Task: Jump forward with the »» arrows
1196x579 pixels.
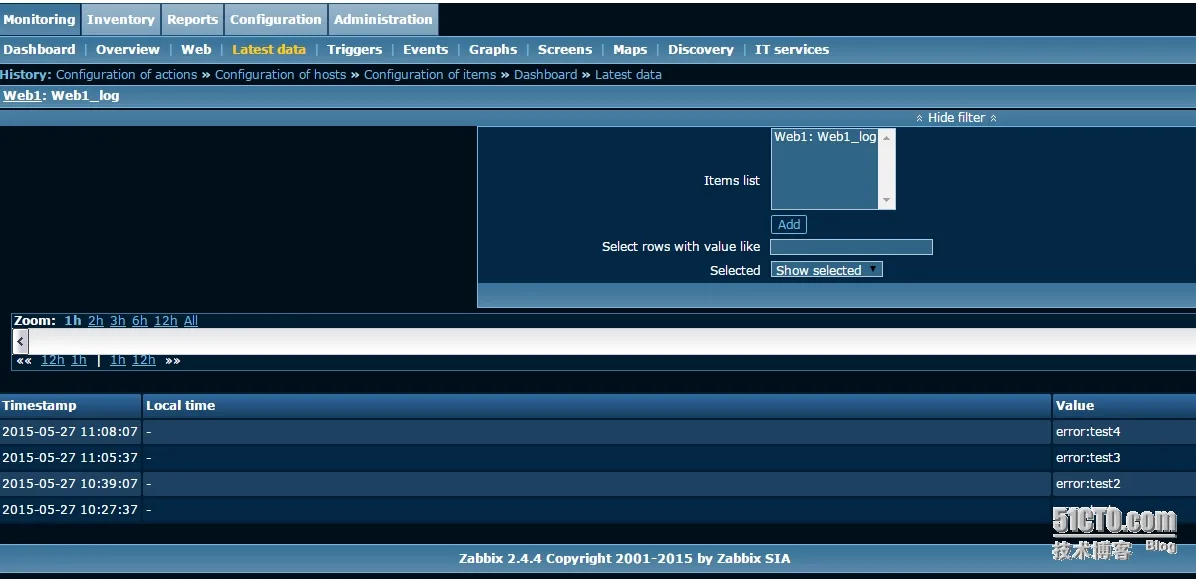Action: click(x=172, y=360)
